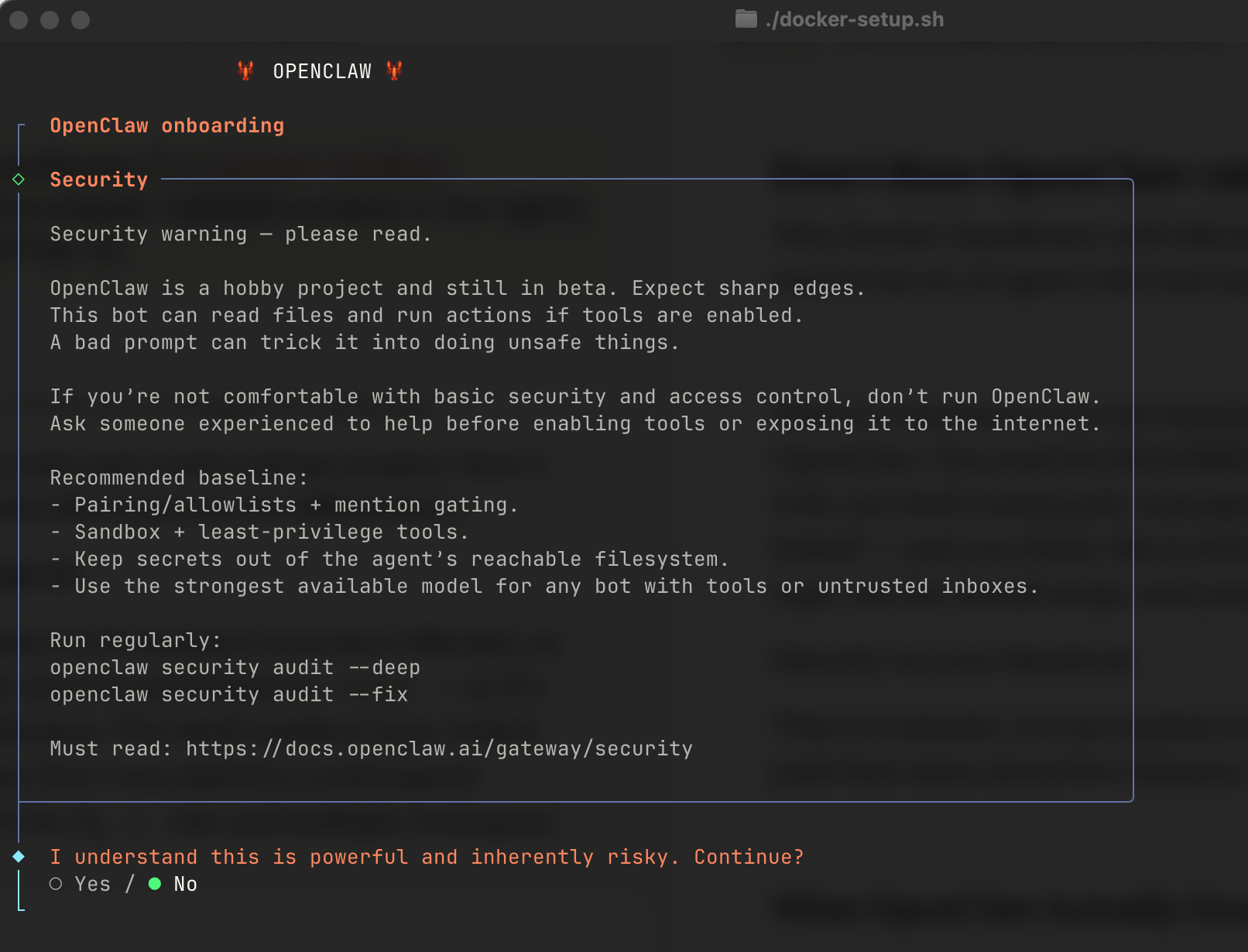Click the 'Recommended baseline:' line

point(179,478)
